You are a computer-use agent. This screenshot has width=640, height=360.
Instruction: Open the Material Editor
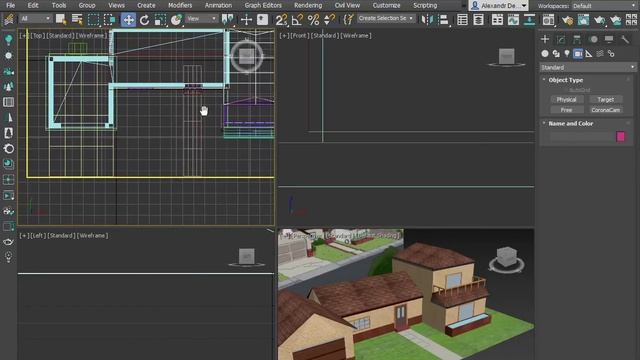(548, 19)
